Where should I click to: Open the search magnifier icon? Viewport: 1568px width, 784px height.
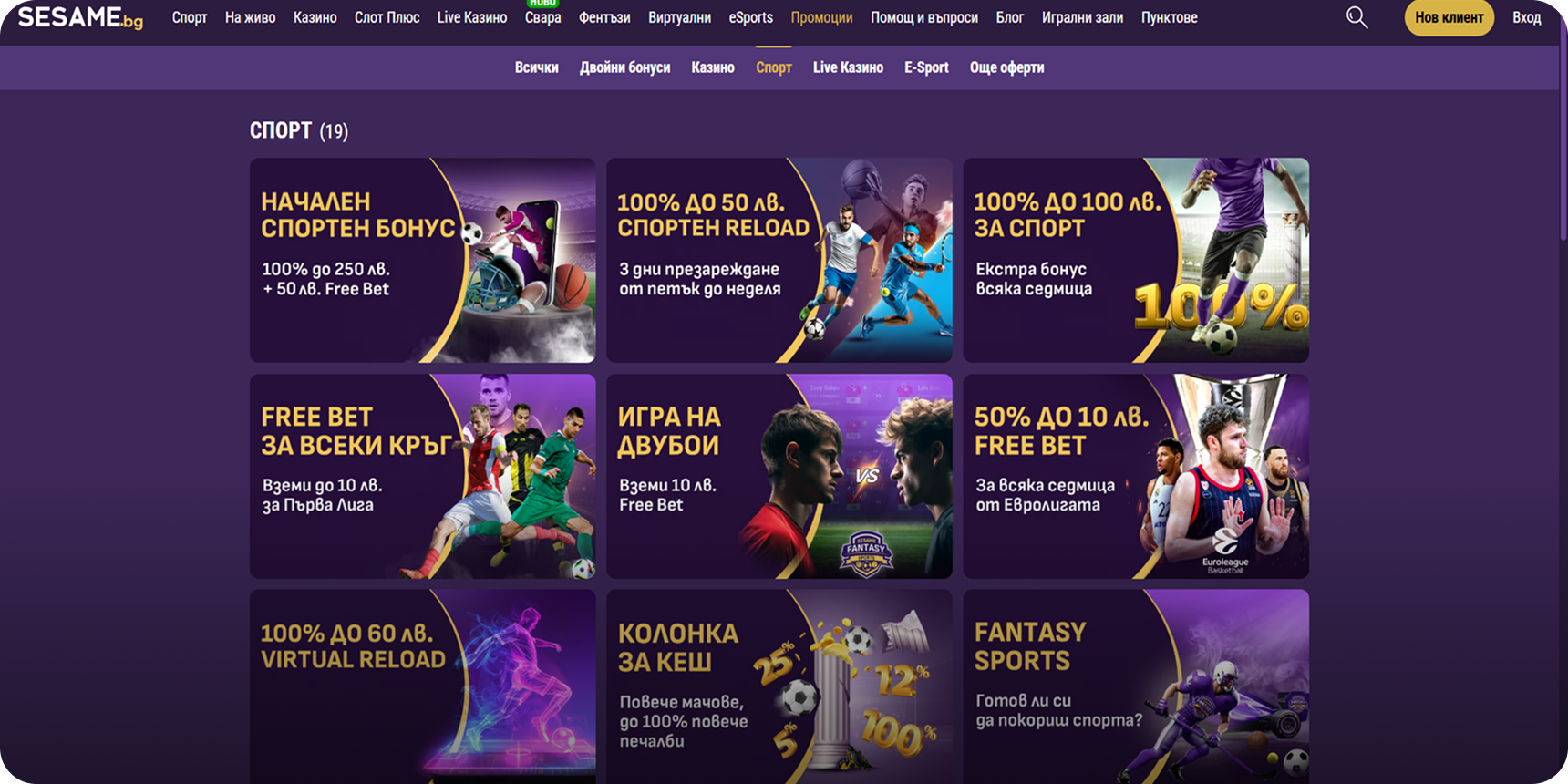tap(1357, 17)
